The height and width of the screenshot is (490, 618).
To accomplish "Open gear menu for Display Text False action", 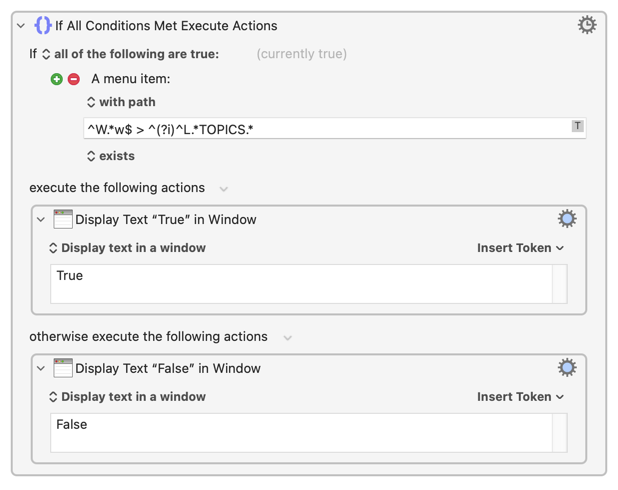I will coord(567,368).
